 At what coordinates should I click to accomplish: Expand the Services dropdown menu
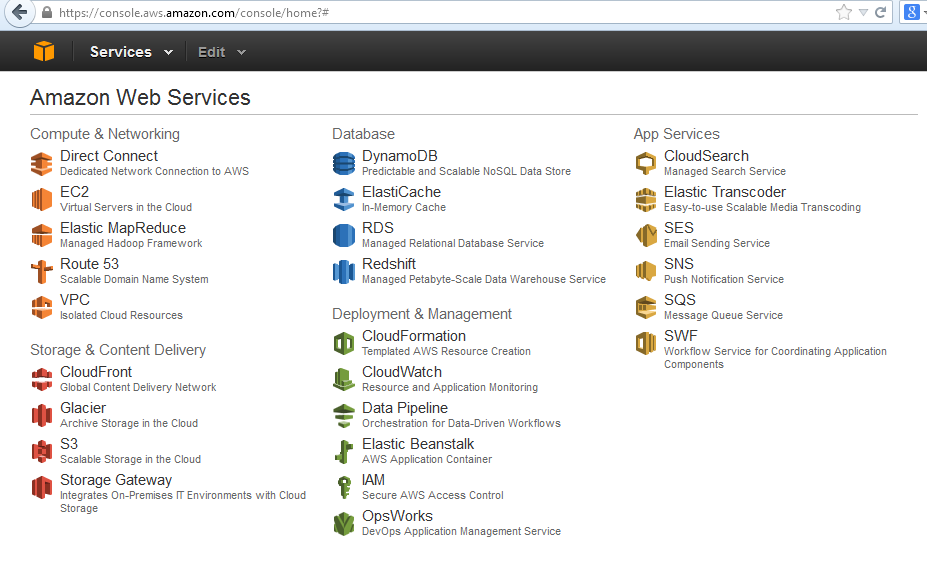click(131, 52)
